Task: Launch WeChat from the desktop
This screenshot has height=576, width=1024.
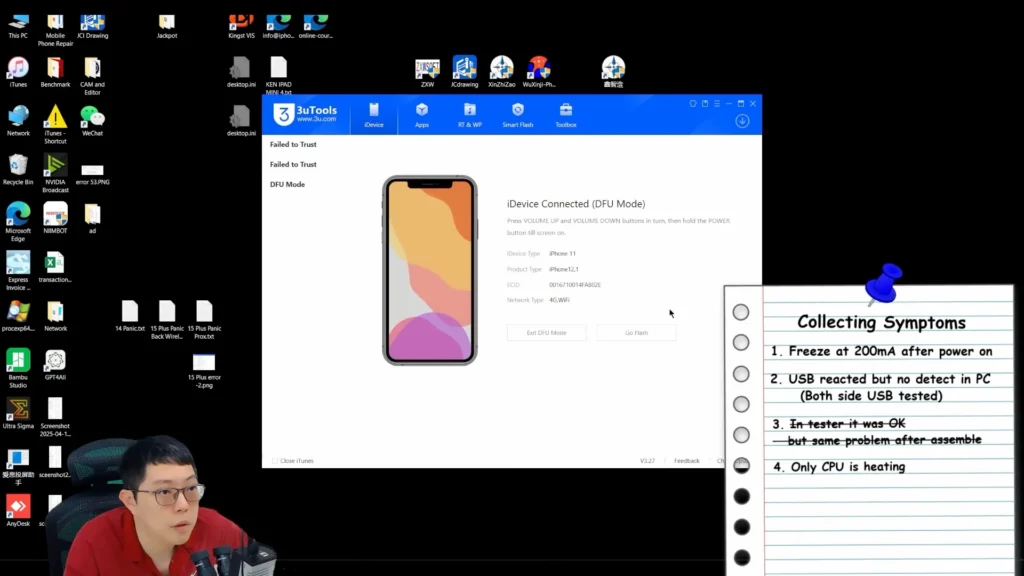Action: pos(92,121)
